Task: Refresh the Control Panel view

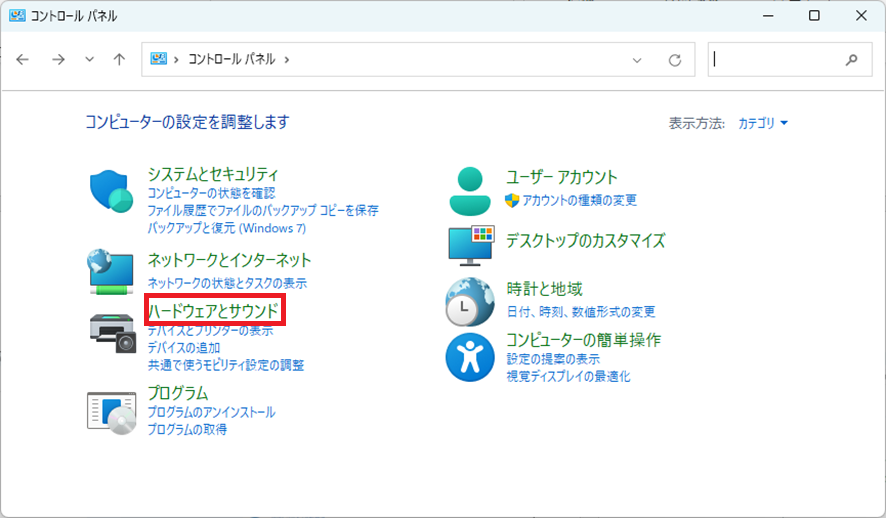Action: [675, 60]
